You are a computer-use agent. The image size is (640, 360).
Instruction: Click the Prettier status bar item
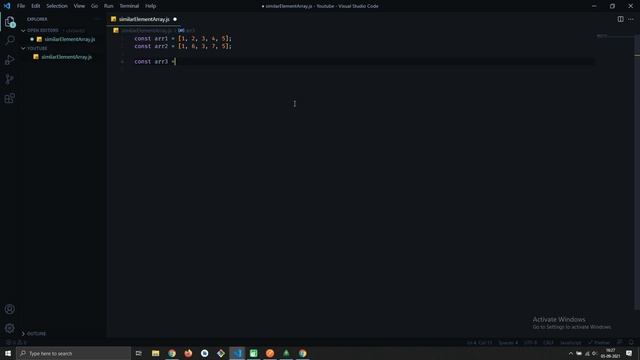click(599, 342)
